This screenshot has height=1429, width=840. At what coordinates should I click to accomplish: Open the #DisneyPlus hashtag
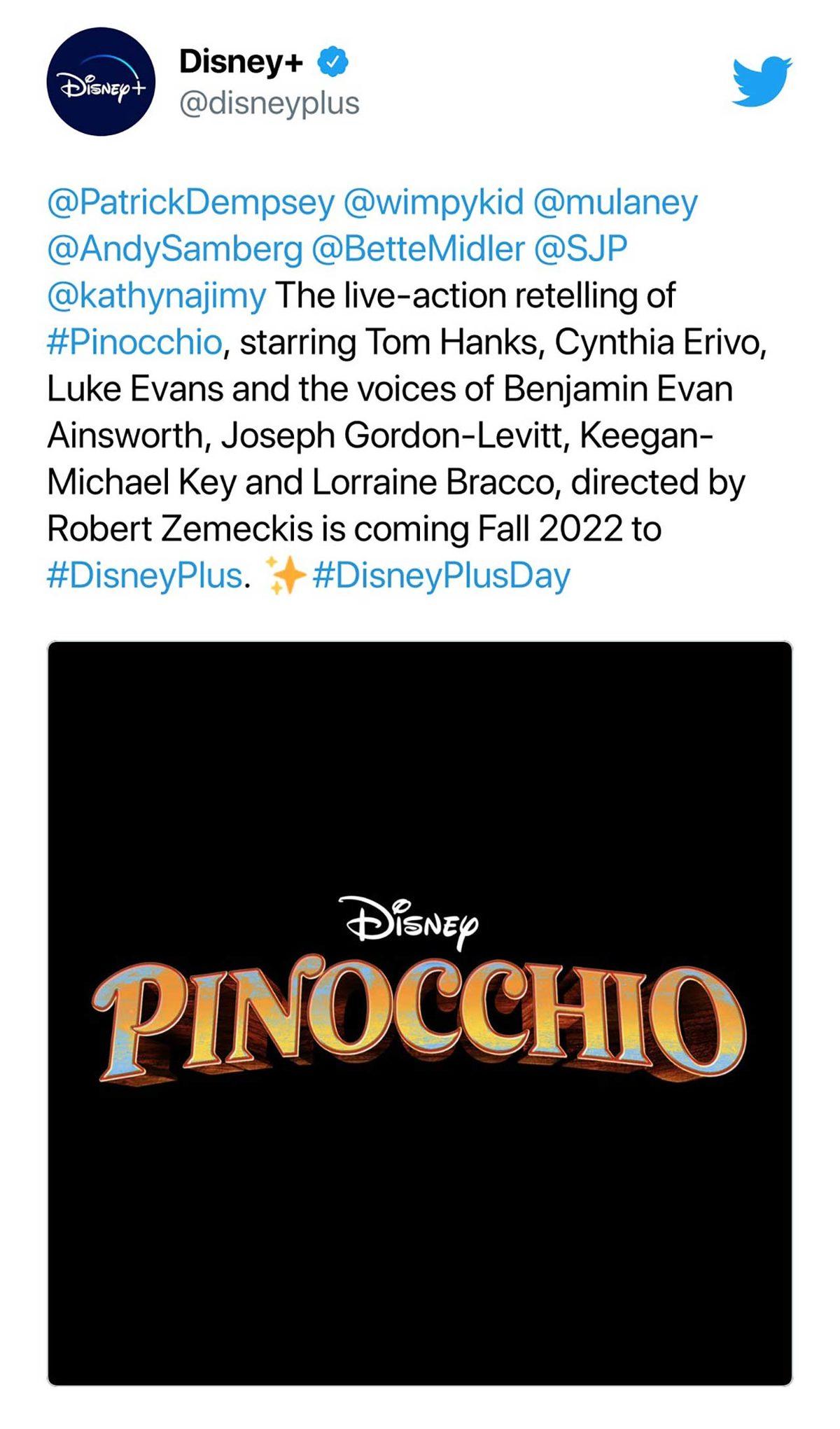144,576
